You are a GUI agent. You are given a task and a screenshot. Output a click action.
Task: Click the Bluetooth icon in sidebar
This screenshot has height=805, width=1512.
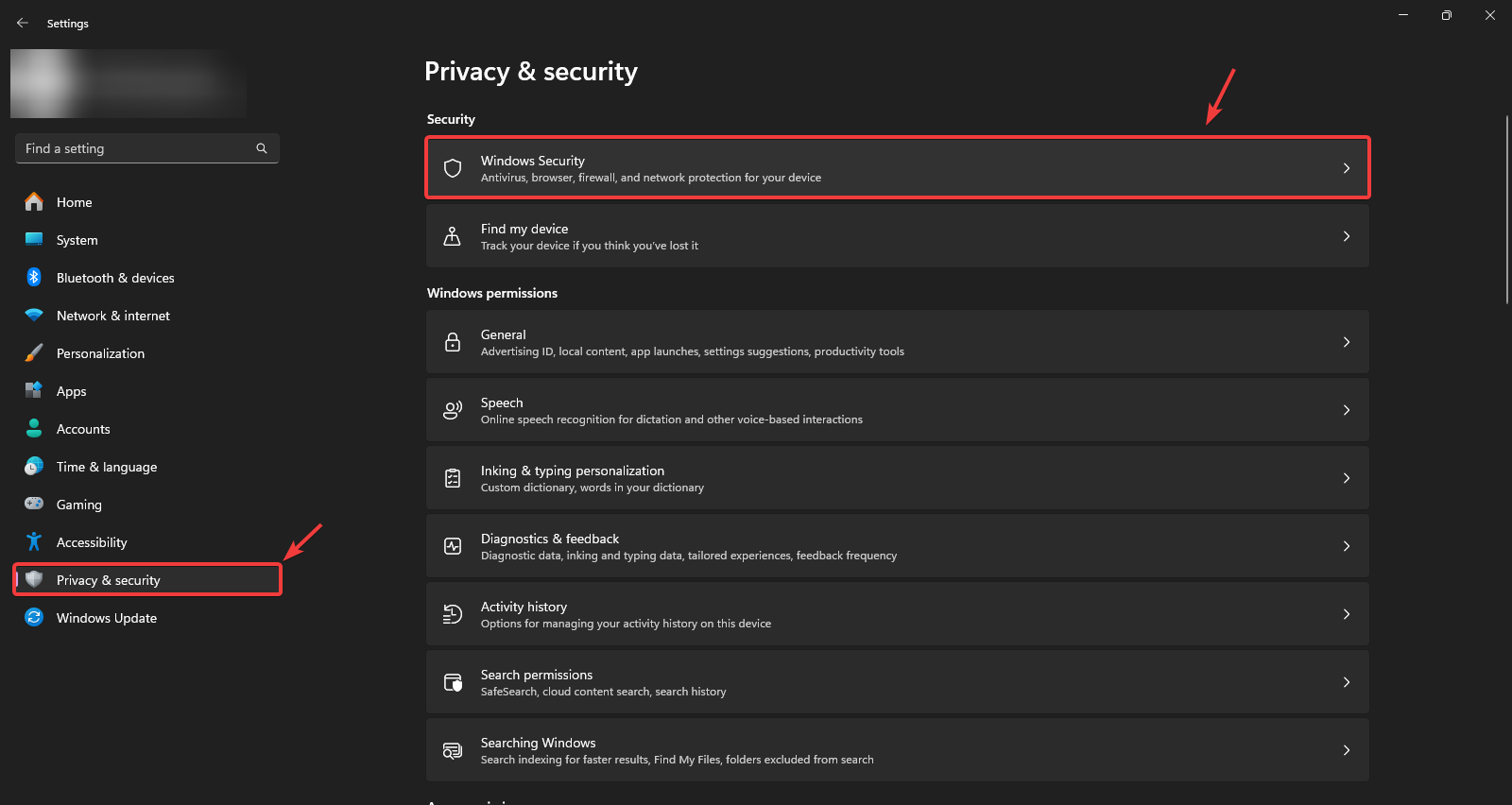[34, 278]
